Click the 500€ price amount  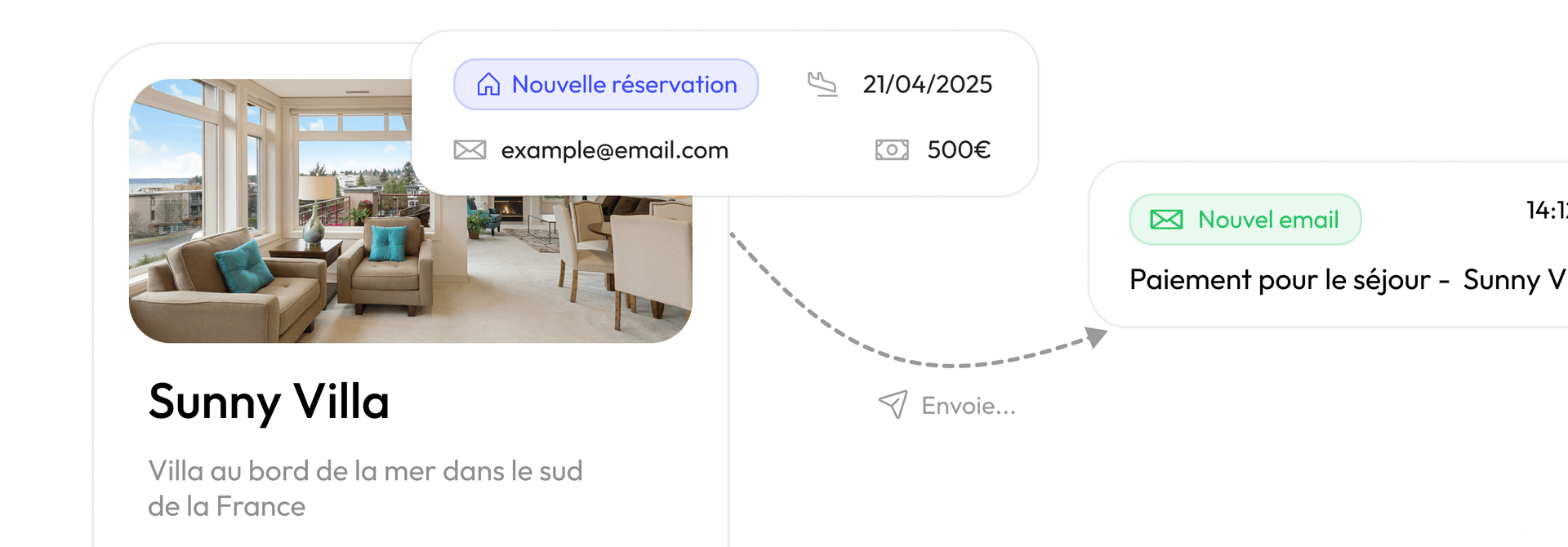tap(959, 150)
